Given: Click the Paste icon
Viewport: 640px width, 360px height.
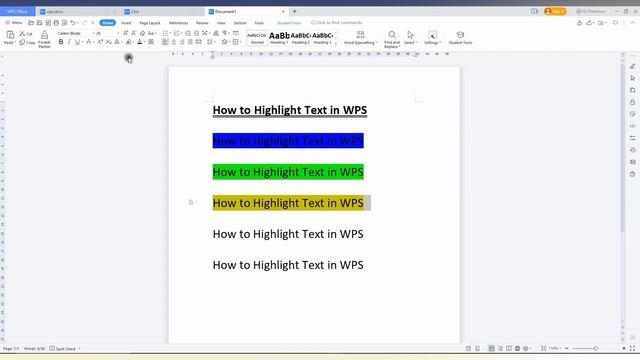Looking at the screenshot, I should click(10, 35).
